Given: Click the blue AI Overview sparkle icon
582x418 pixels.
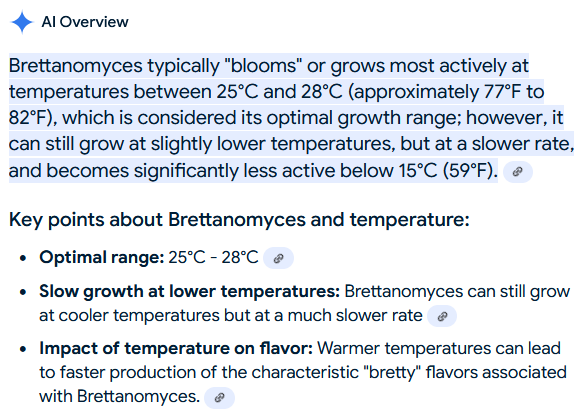Looking at the screenshot, I should coord(22,22).
